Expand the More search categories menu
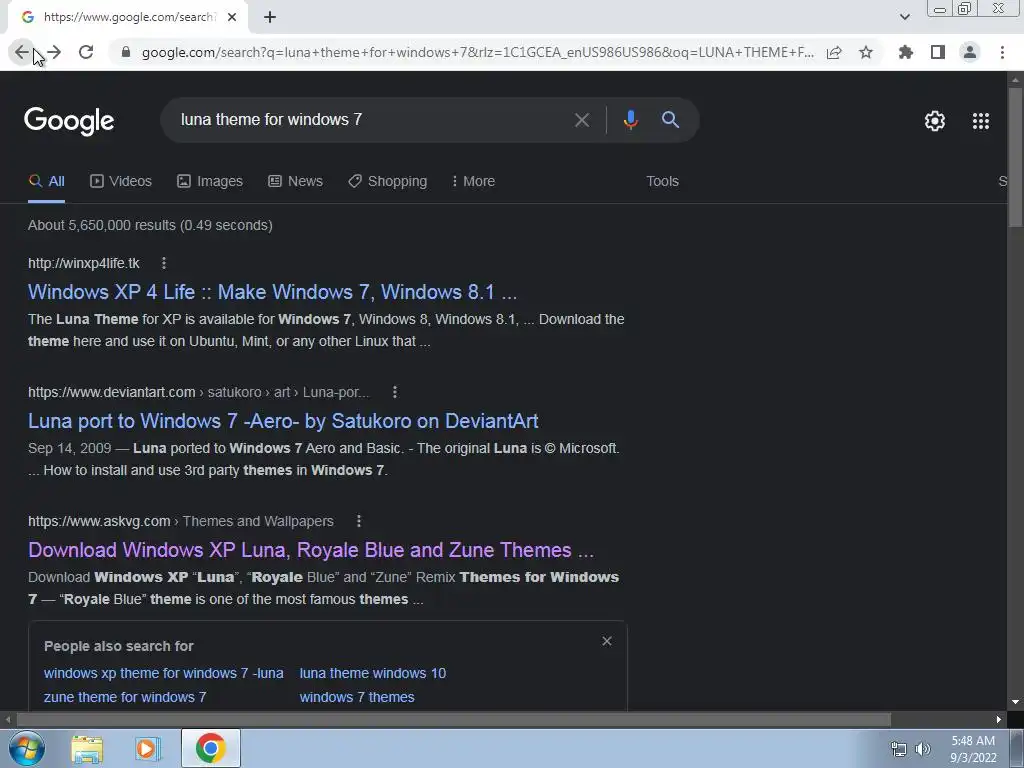Screen dimensions: 1024x768 (x=473, y=182)
